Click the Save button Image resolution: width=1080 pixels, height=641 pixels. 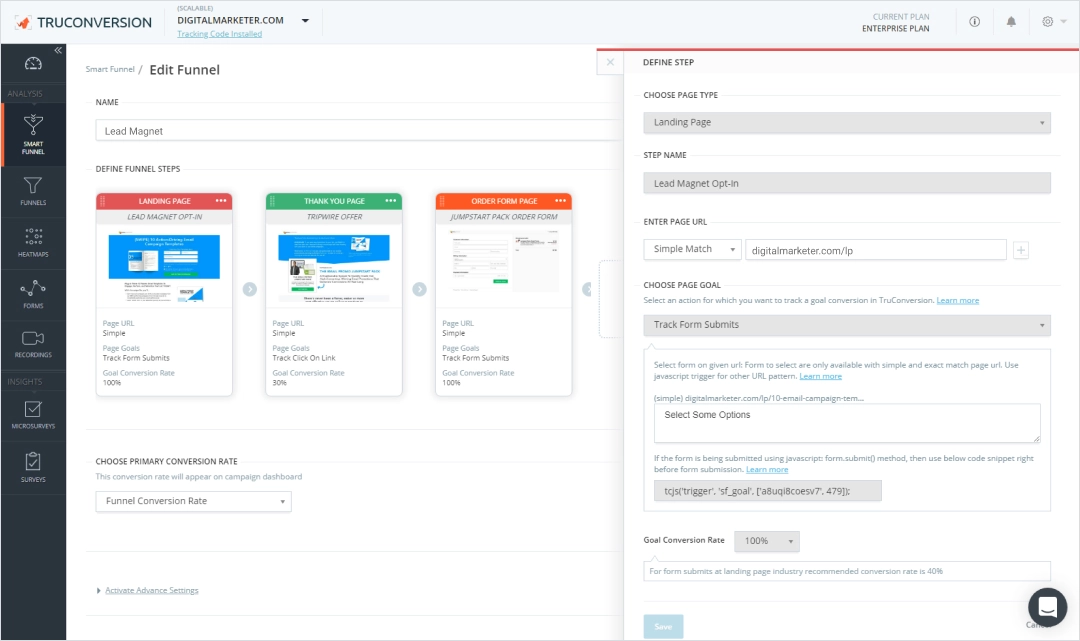663,626
